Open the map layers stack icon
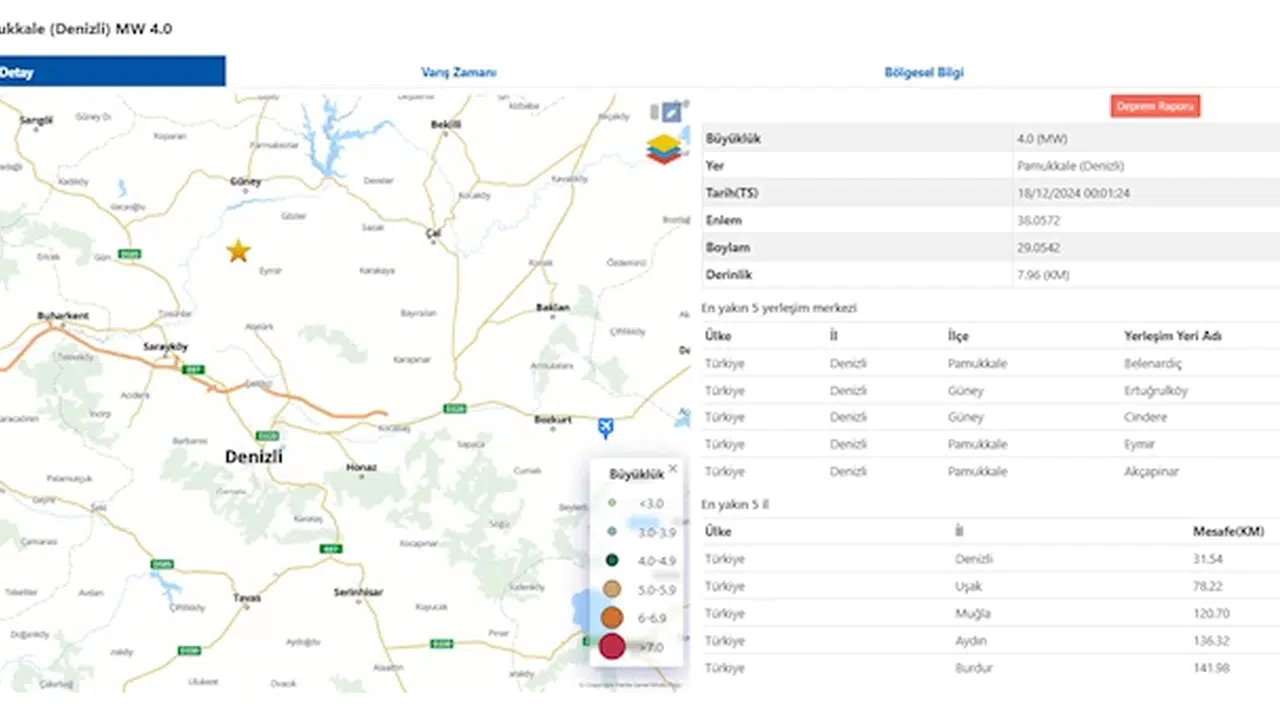 [662, 149]
